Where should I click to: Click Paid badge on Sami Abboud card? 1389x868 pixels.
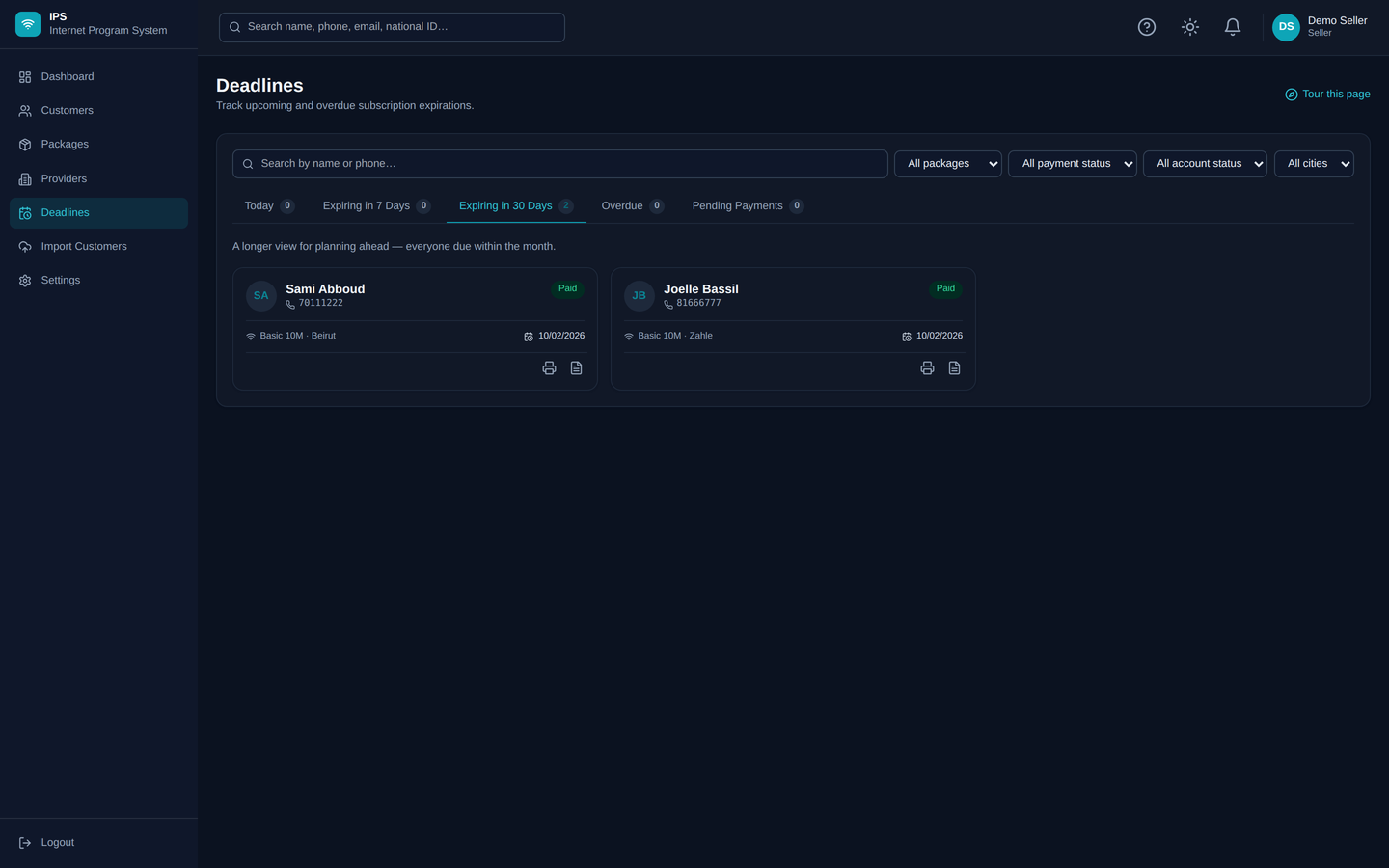567,288
